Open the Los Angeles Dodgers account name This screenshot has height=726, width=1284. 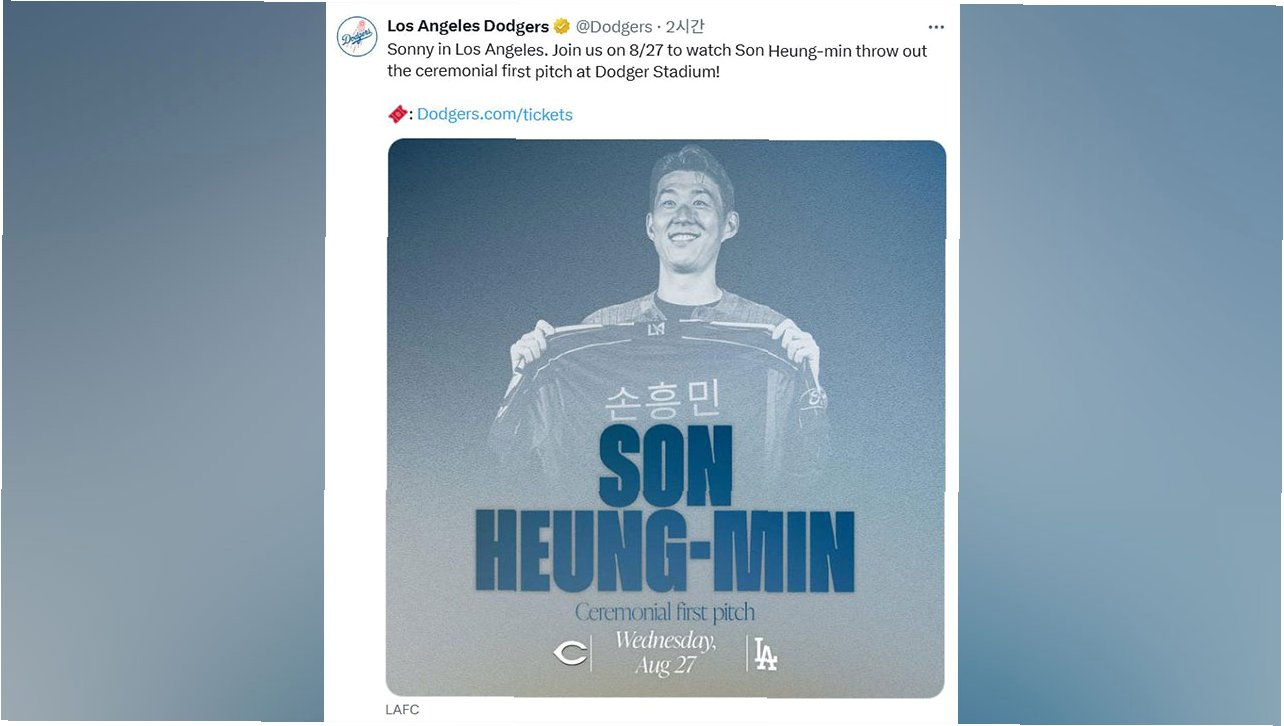[x=468, y=27]
